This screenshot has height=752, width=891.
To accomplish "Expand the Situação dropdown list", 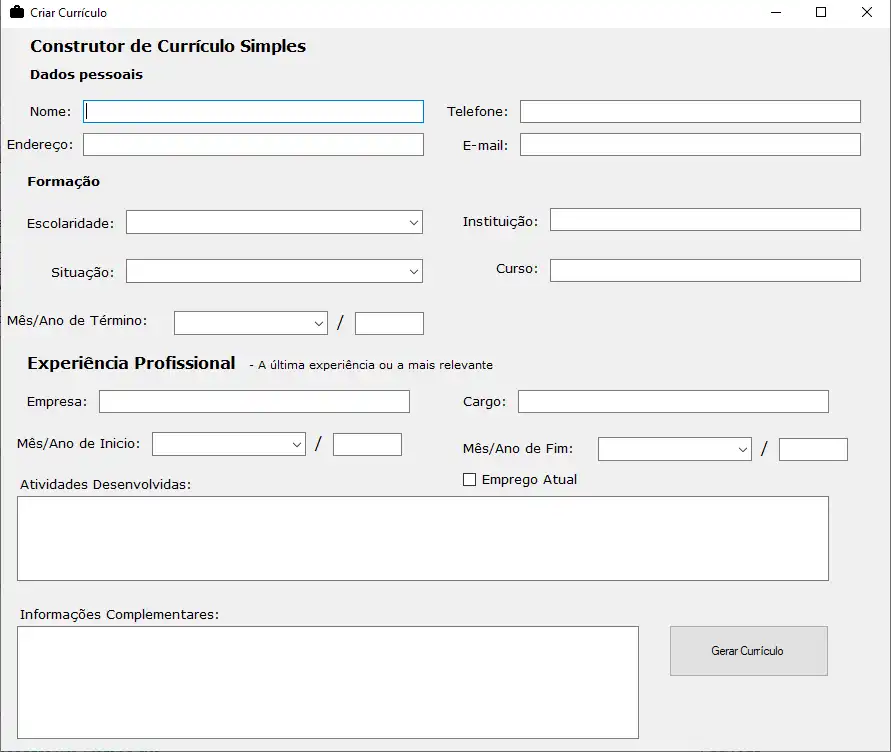I will pos(274,271).
